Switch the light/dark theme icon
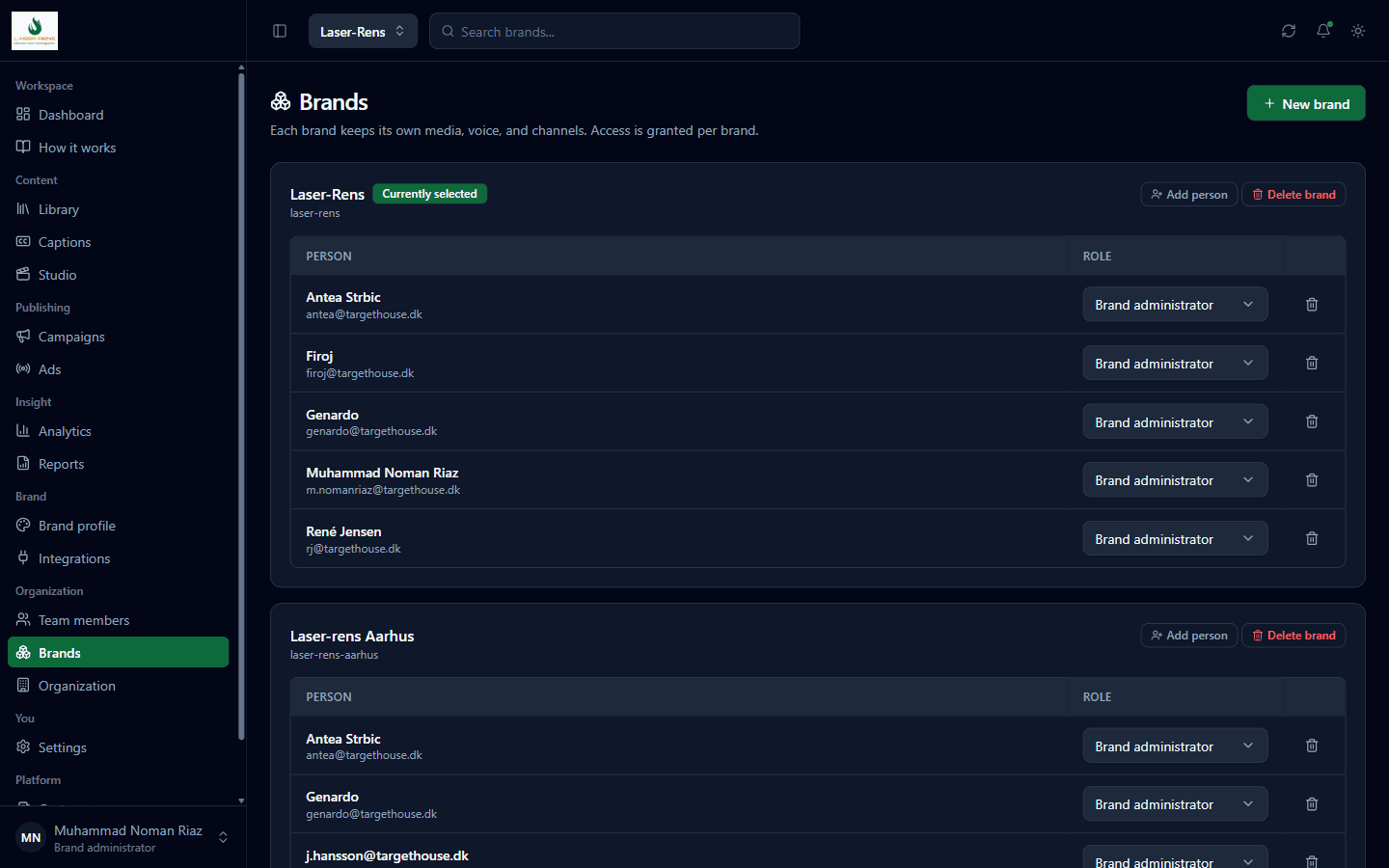 1358,31
